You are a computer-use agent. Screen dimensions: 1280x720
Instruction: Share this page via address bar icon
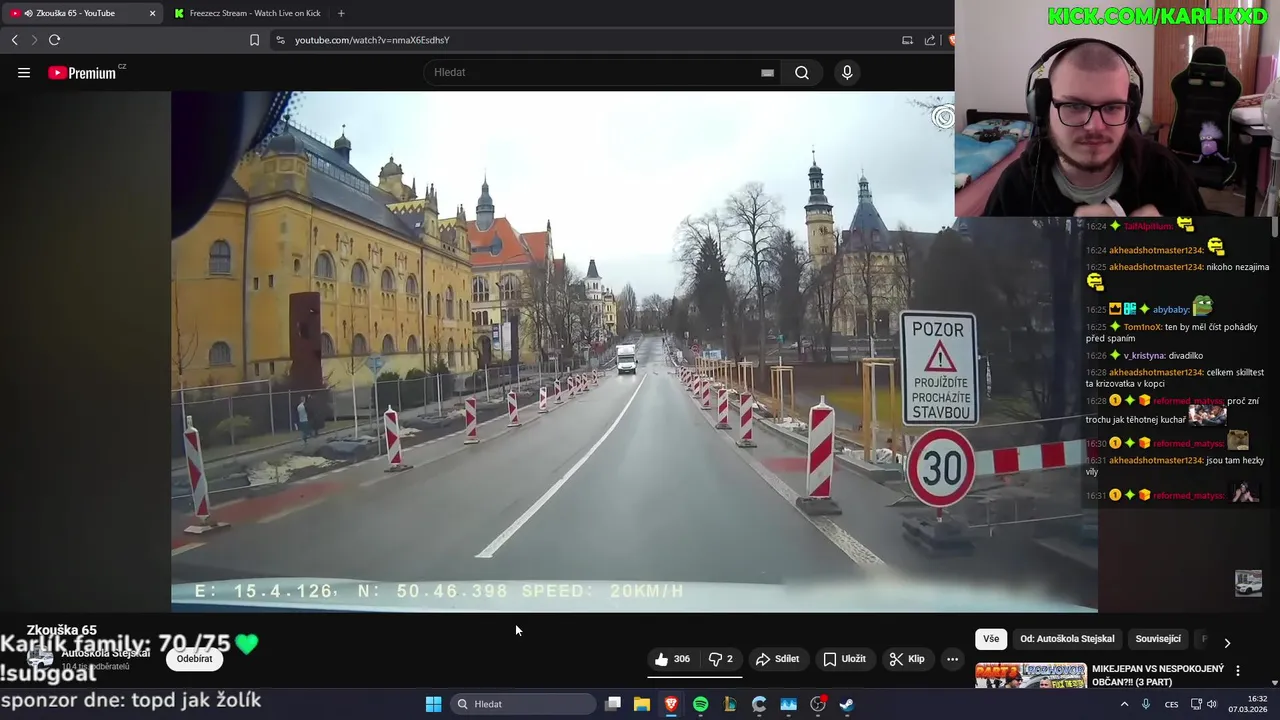click(x=930, y=40)
